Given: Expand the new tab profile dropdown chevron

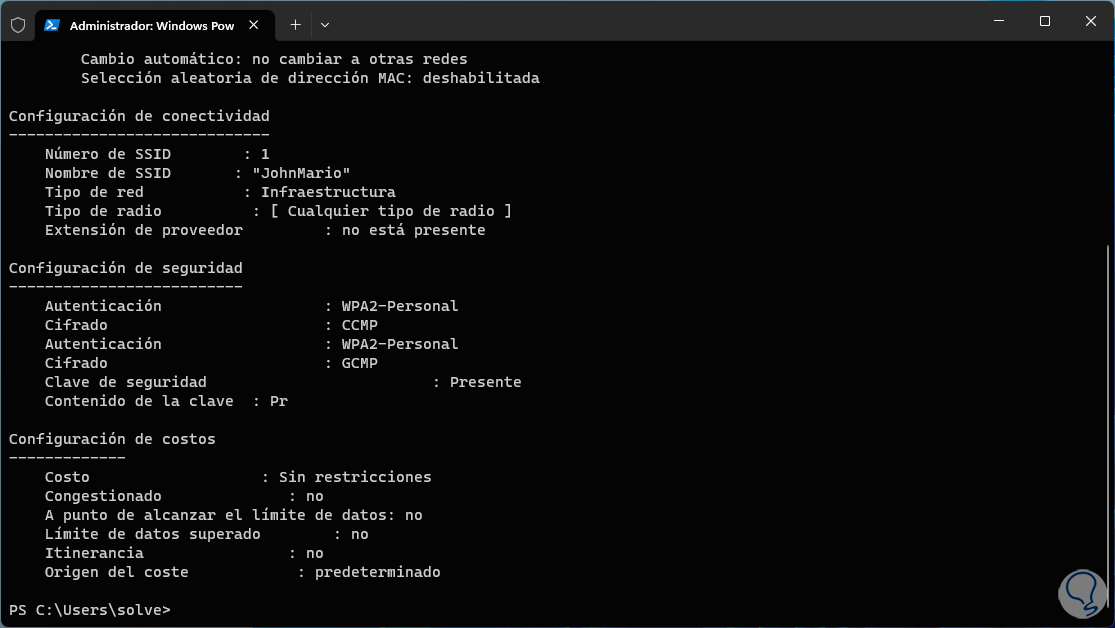Looking at the screenshot, I should [x=325, y=25].
